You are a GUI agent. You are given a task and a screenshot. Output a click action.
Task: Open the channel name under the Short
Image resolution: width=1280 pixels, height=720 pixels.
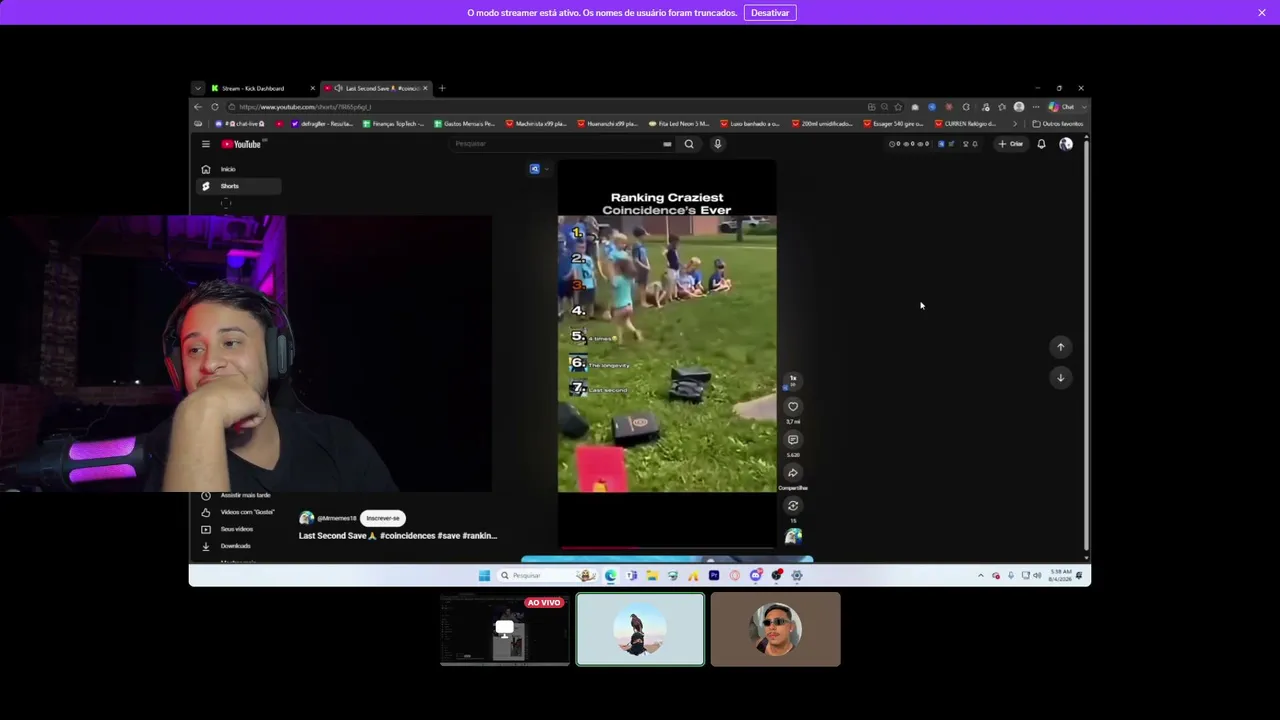click(337, 518)
